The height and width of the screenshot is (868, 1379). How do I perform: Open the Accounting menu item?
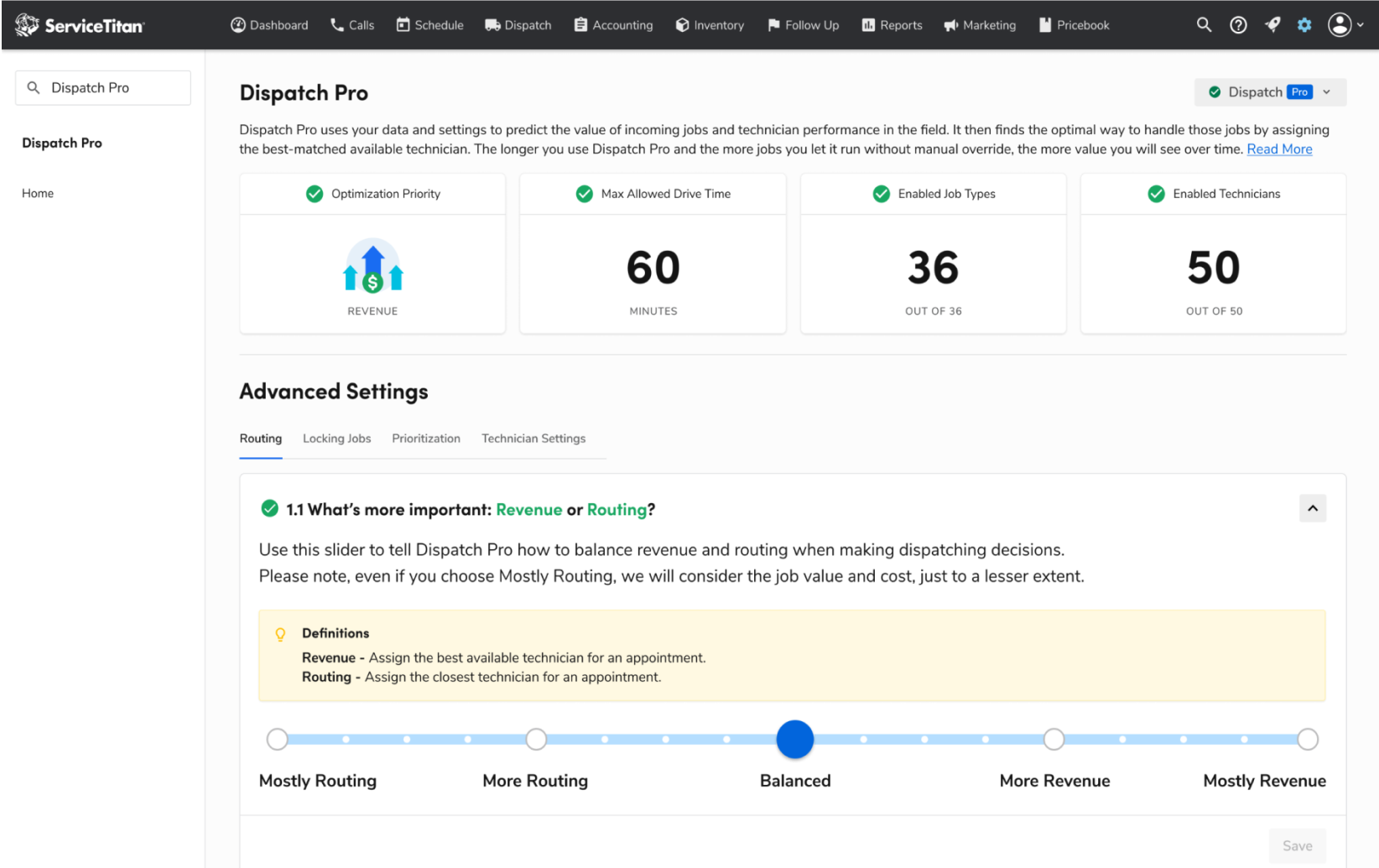tap(613, 25)
